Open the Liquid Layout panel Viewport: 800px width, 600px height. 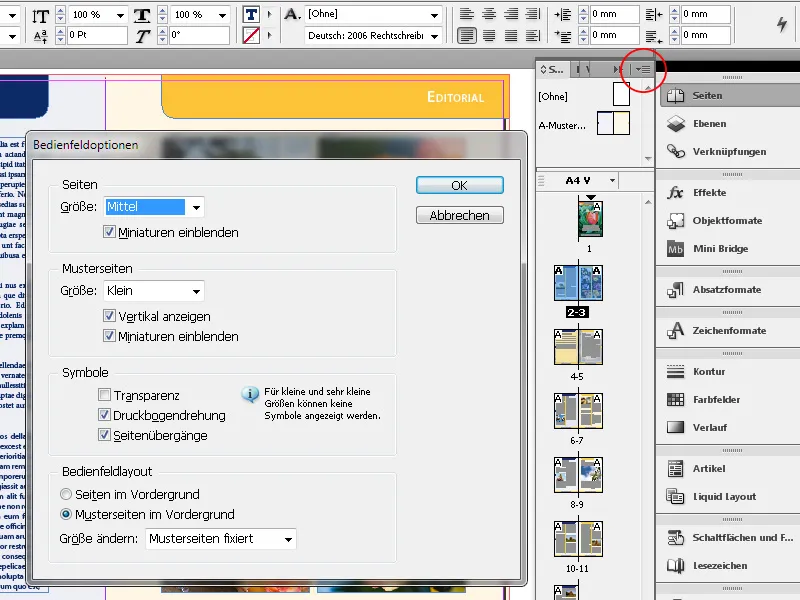714,495
